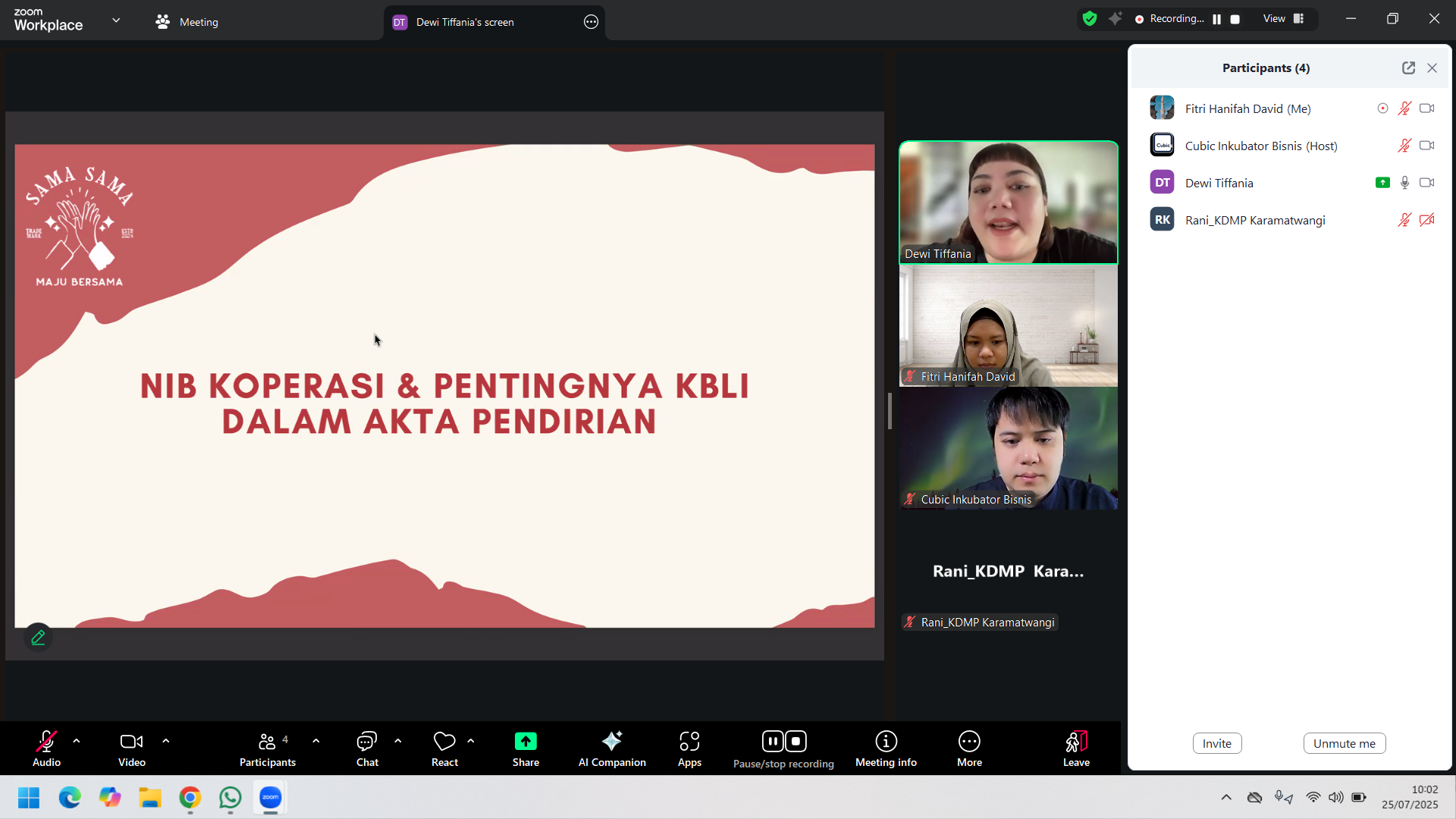Open WhatsApp from taskbar
Screen dimensions: 1456x819
pos(231,798)
